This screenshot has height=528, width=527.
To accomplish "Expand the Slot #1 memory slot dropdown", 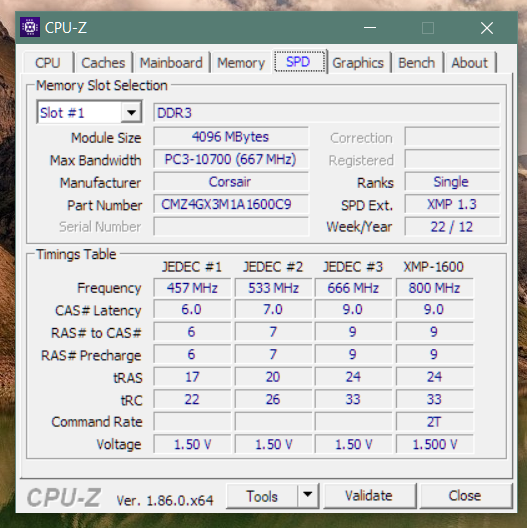I will pyautogui.click(x=131, y=112).
